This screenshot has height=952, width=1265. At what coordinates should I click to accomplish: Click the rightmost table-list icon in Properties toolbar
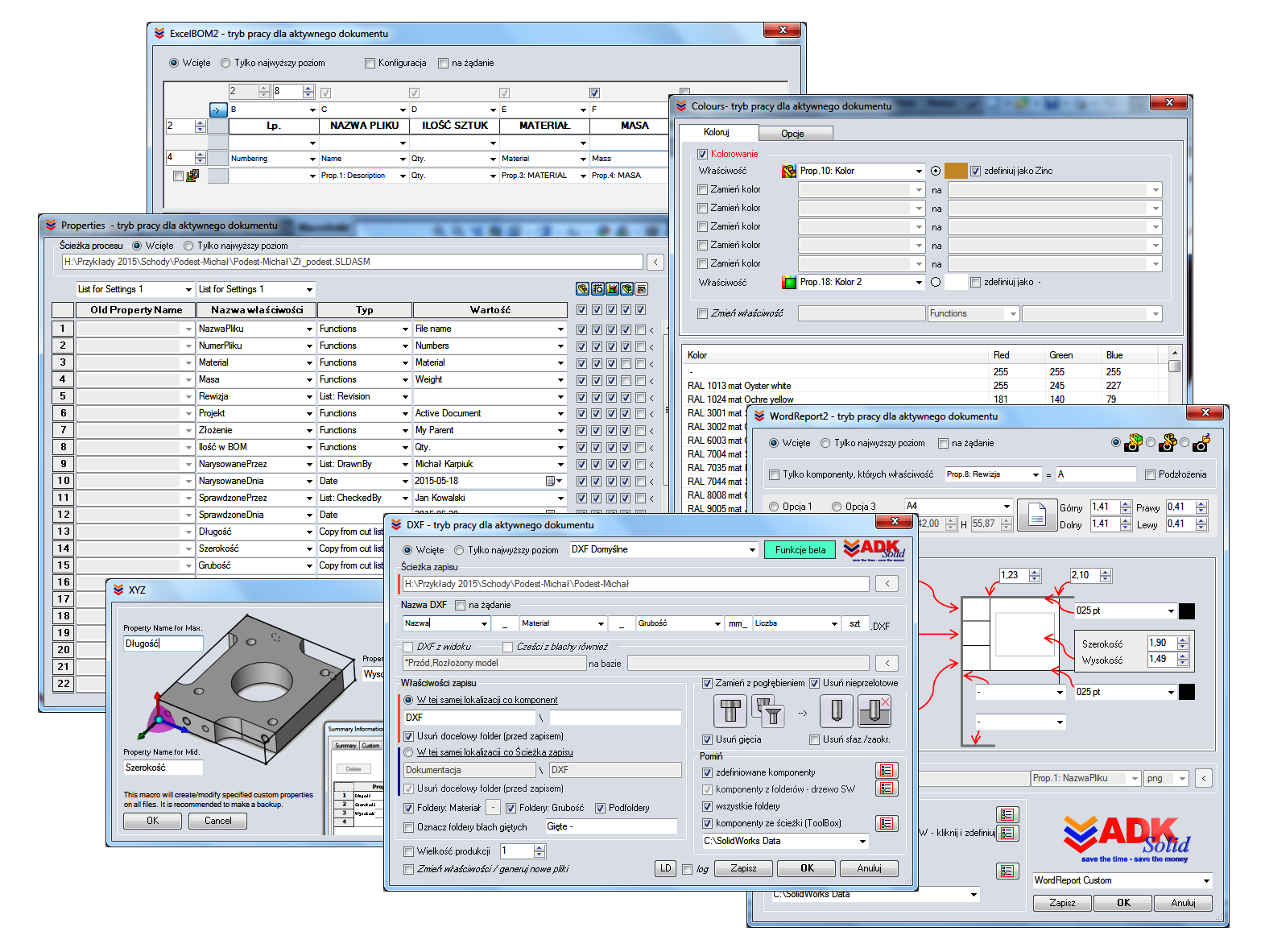click(642, 289)
